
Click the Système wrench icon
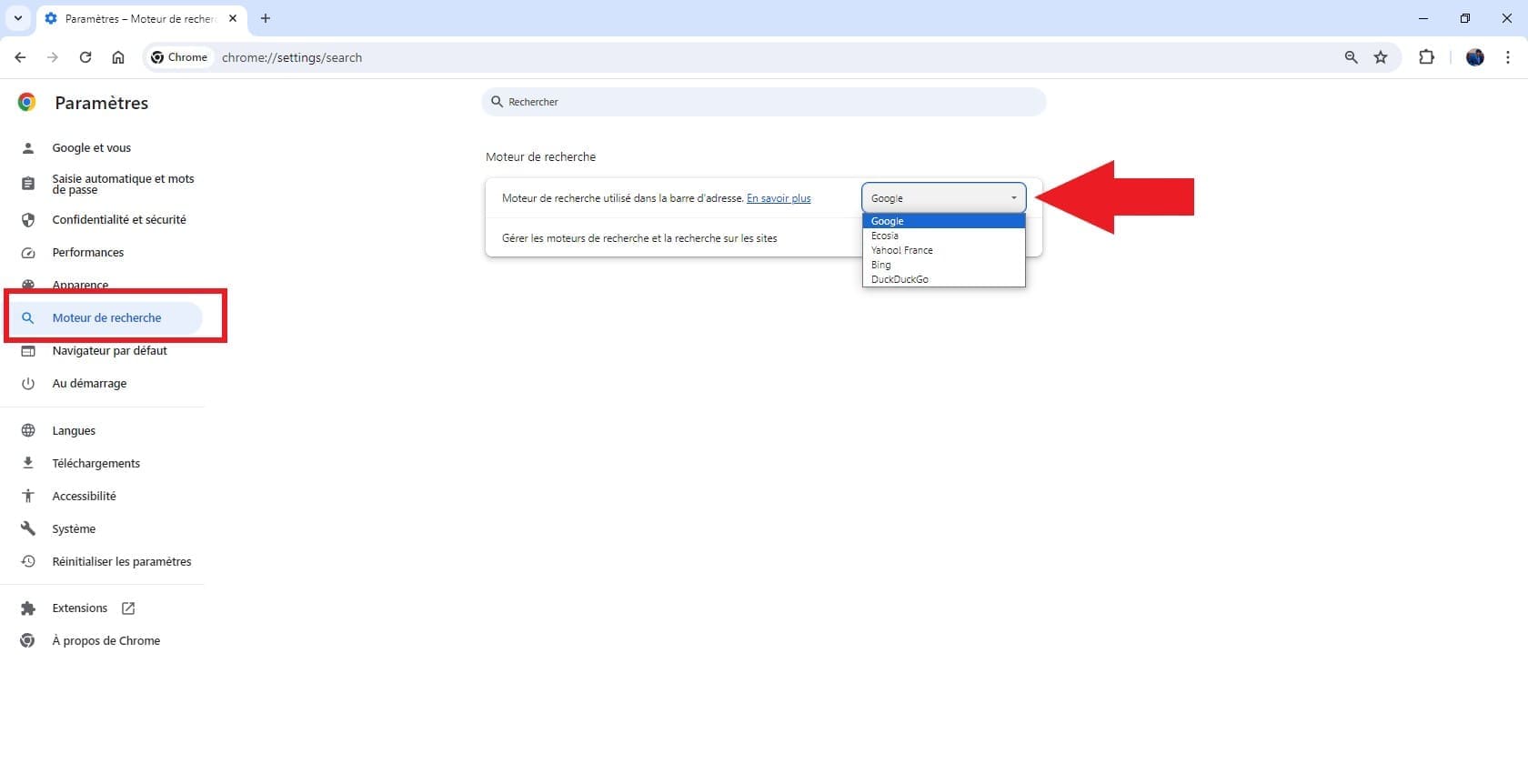28,528
